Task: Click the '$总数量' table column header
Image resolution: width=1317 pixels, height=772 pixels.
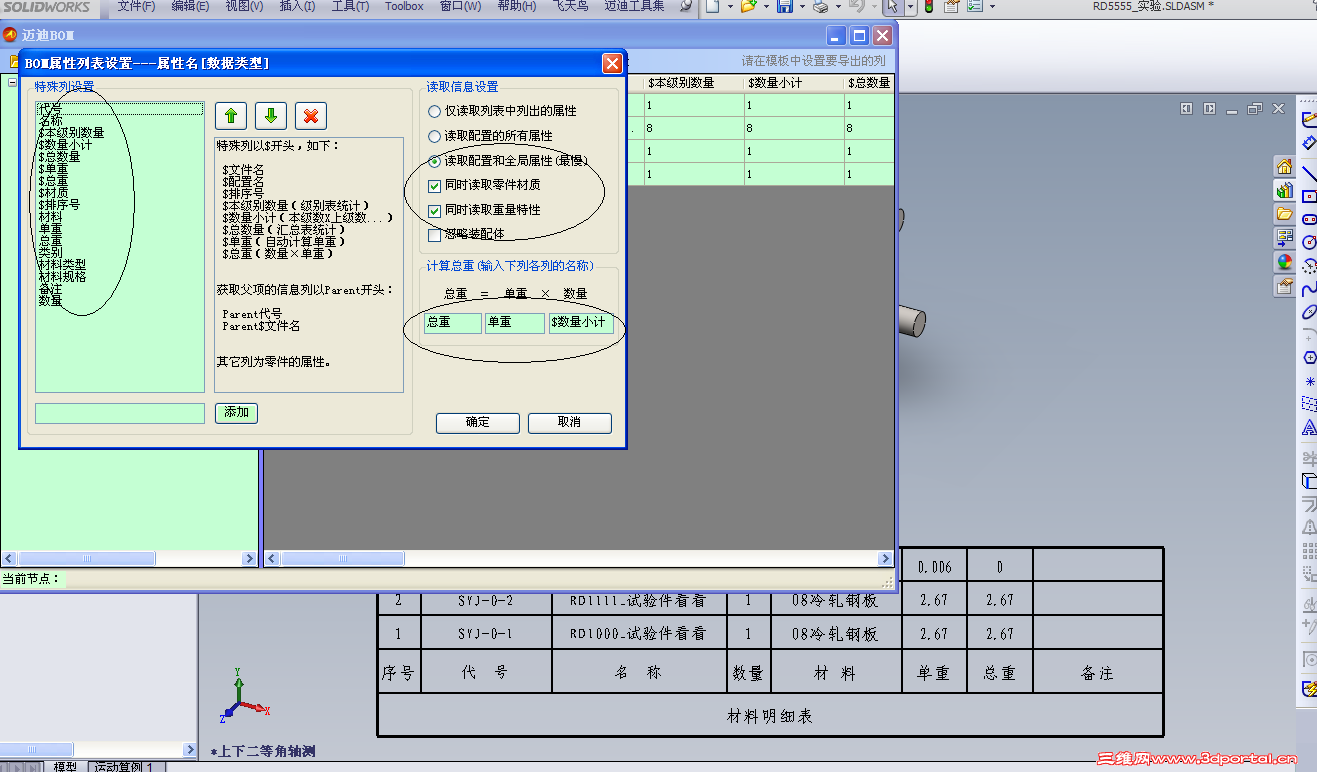Action: click(868, 83)
